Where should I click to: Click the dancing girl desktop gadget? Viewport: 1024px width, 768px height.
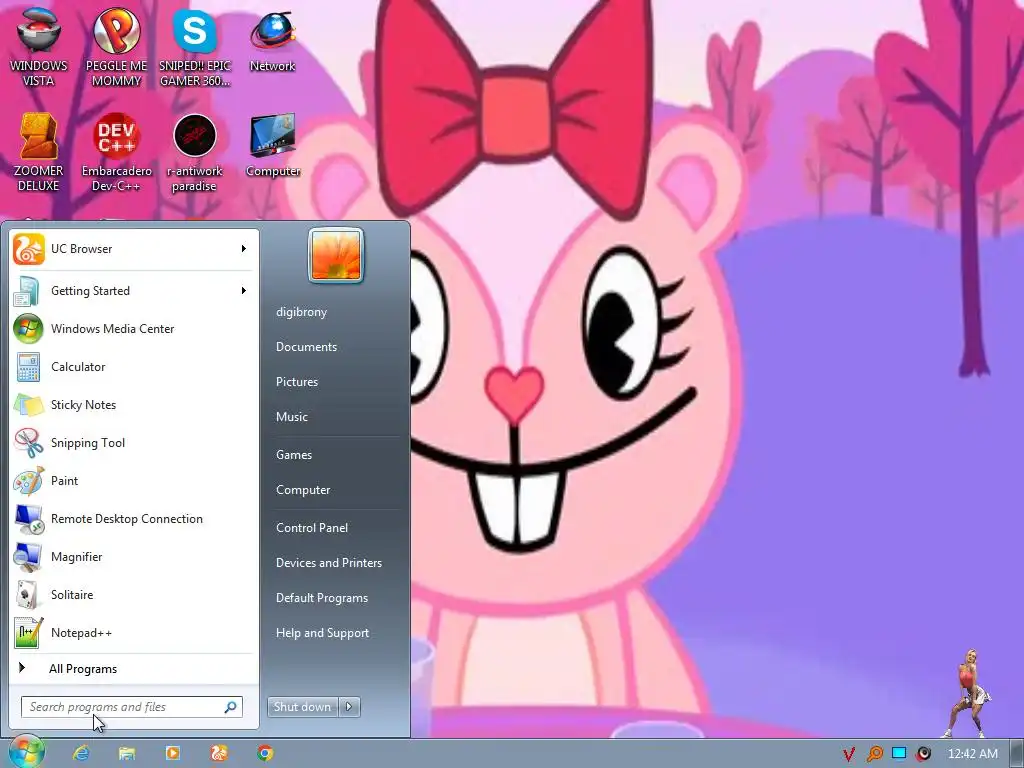(x=968, y=692)
